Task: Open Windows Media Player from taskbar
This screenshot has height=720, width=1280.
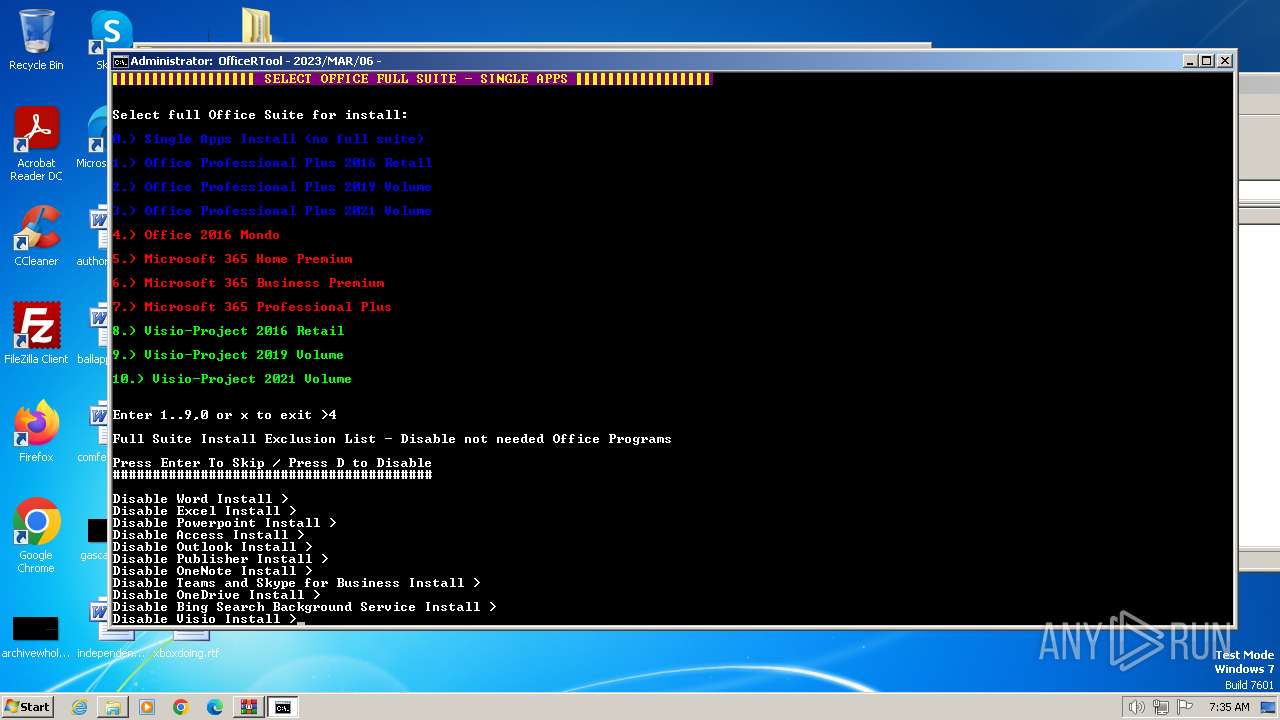Action: pyautogui.click(x=147, y=707)
